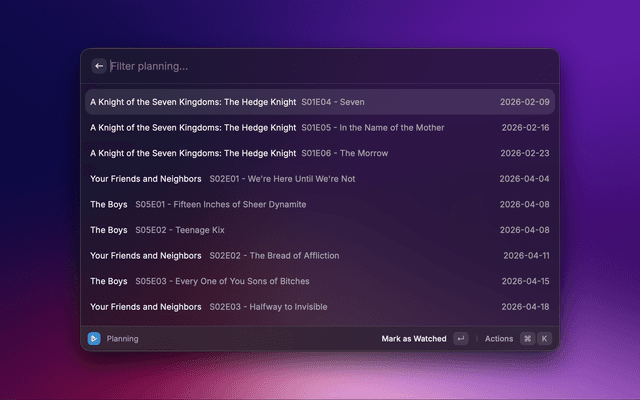Click the Planning extension icon in footer
The width and height of the screenshot is (640, 400).
94,339
